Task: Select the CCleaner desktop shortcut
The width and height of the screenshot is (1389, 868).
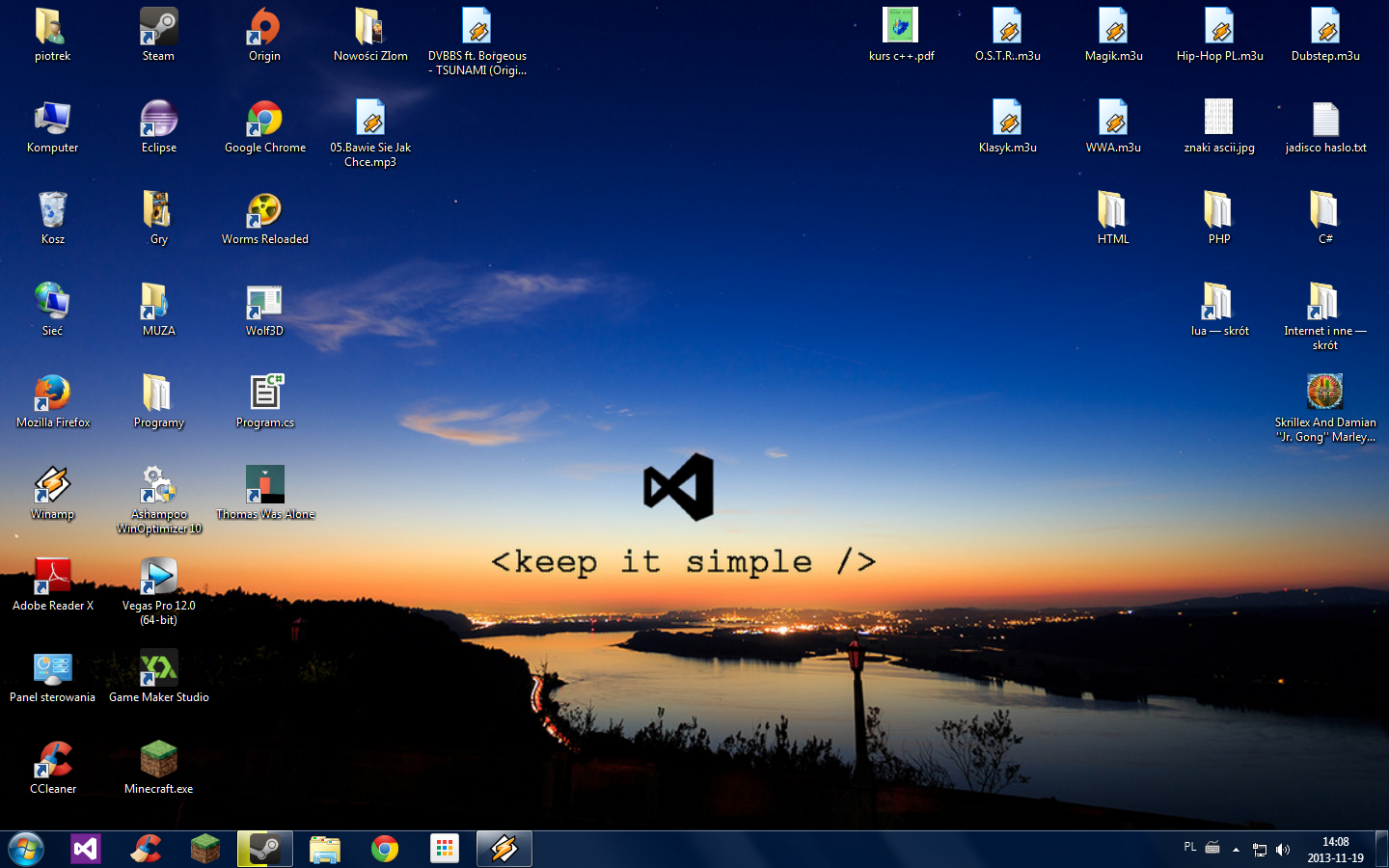Action: pyautogui.click(x=52, y=762)
